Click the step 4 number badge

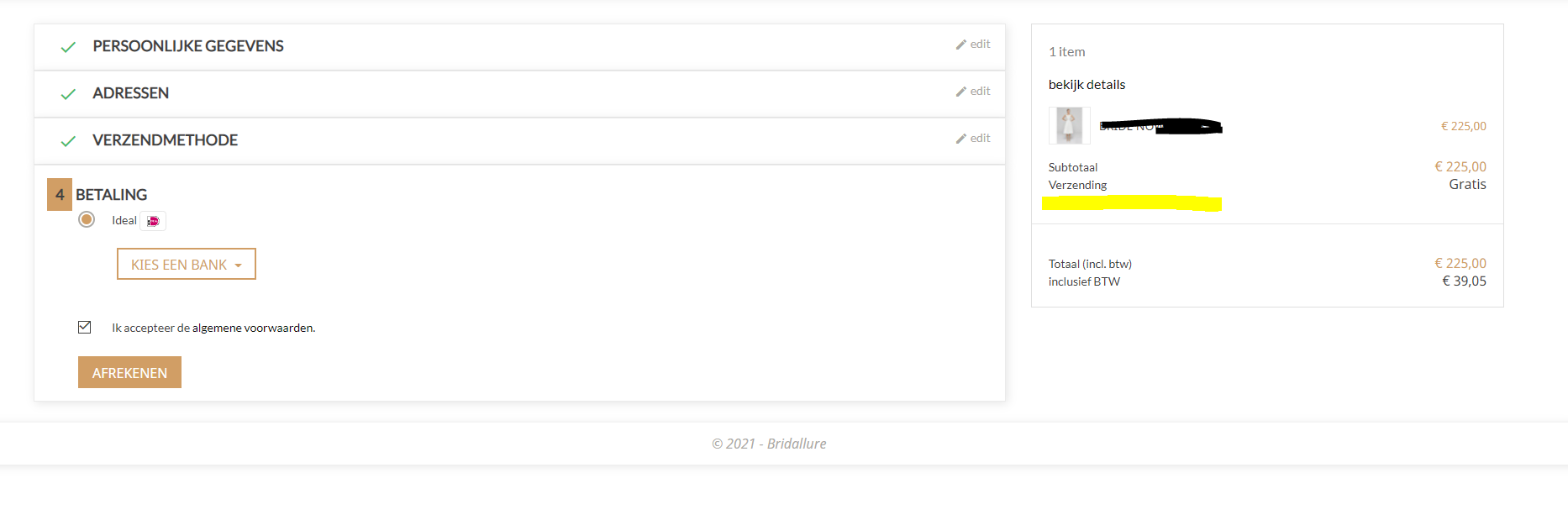[60, 195]
